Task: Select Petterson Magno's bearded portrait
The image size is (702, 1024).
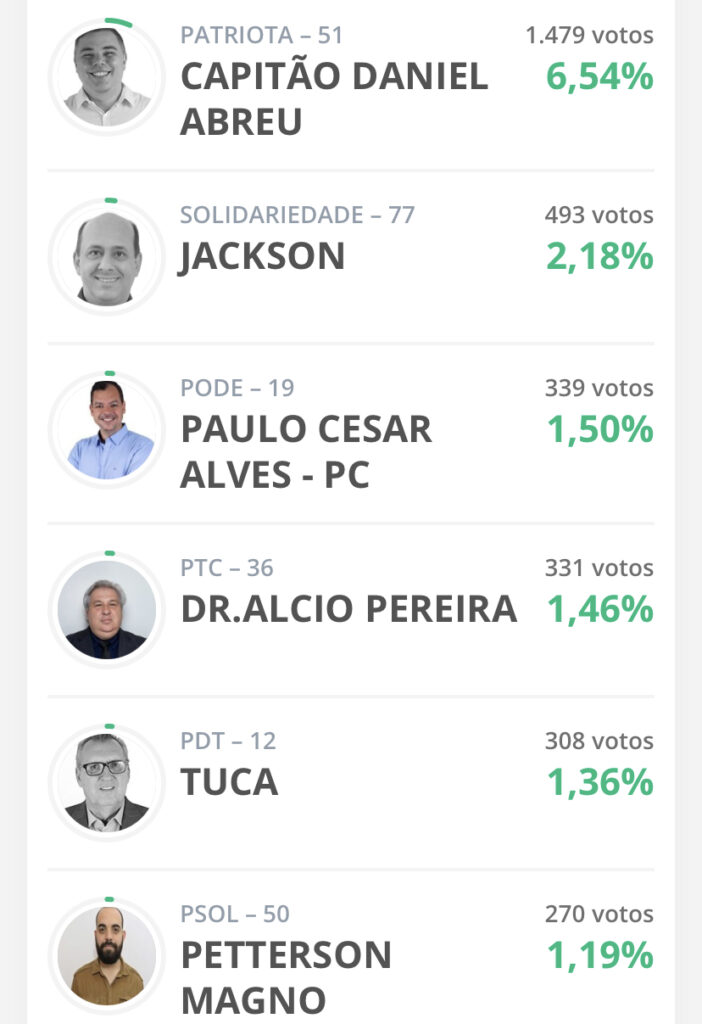Action: pos(106,955)
